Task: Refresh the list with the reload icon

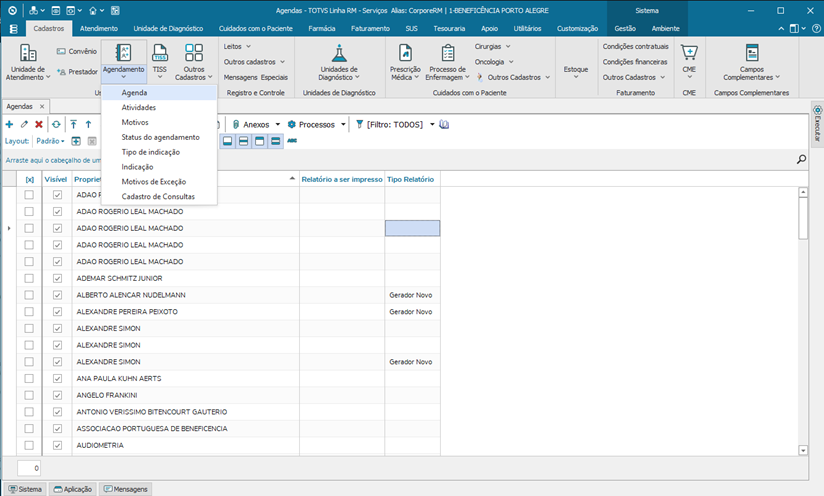Action: [x=56, y=125]
